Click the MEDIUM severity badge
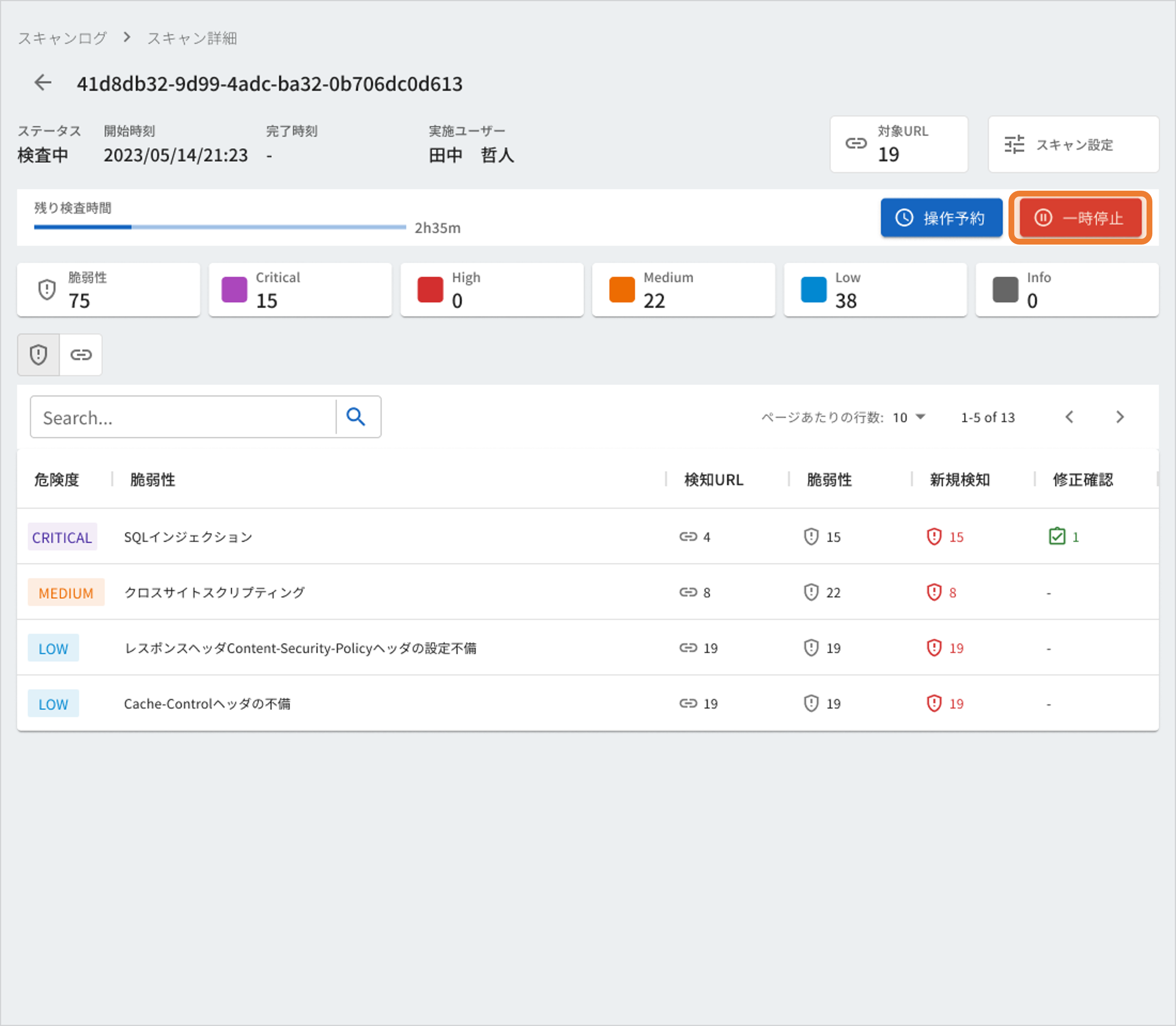The width and height of the screenshot is (1176, 1026). pos(66,592)
